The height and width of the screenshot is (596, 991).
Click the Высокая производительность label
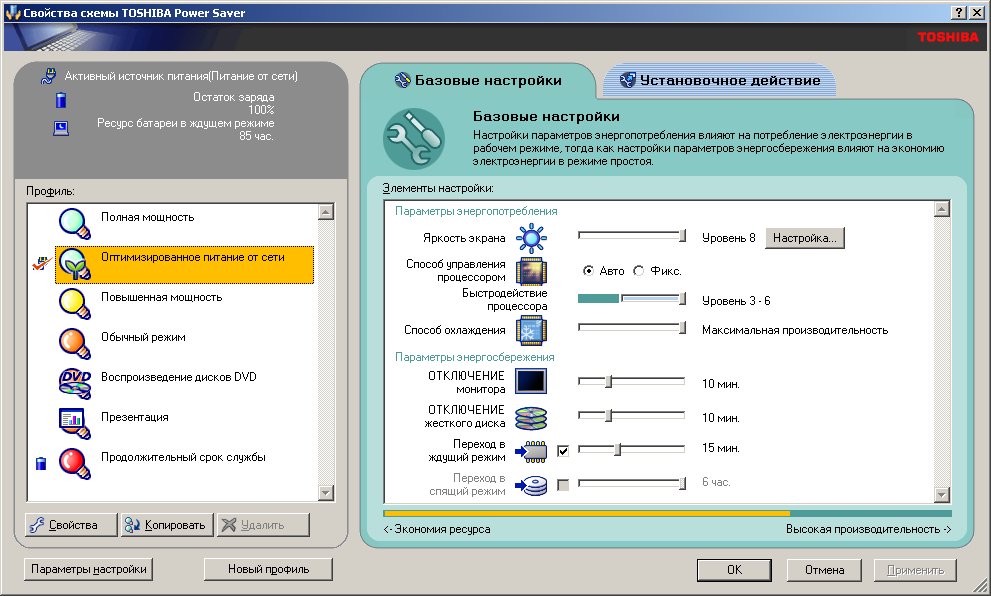click(x=868, y=530)
